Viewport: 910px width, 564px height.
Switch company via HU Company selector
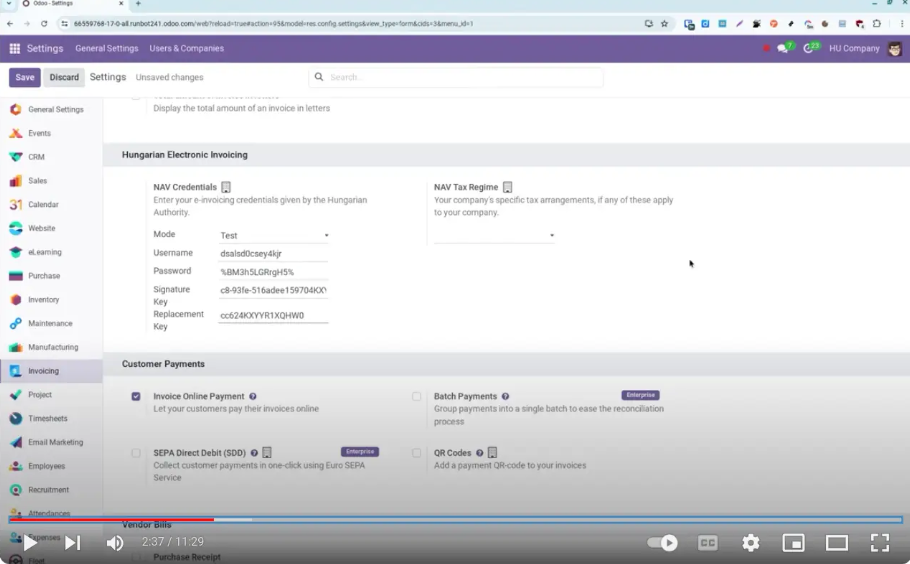[854, 48]
